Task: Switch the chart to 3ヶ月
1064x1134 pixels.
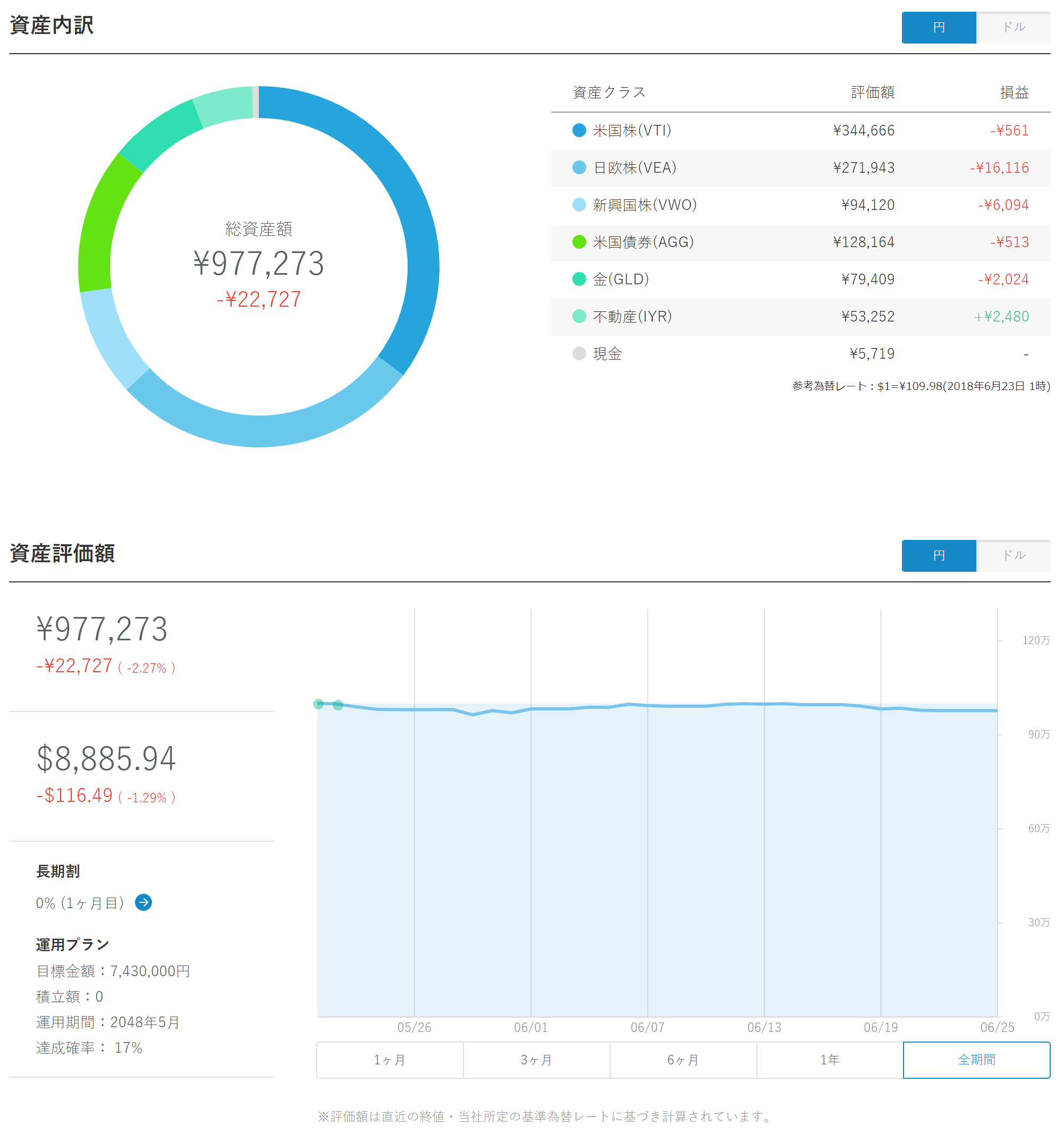Action: (536, 1060)
